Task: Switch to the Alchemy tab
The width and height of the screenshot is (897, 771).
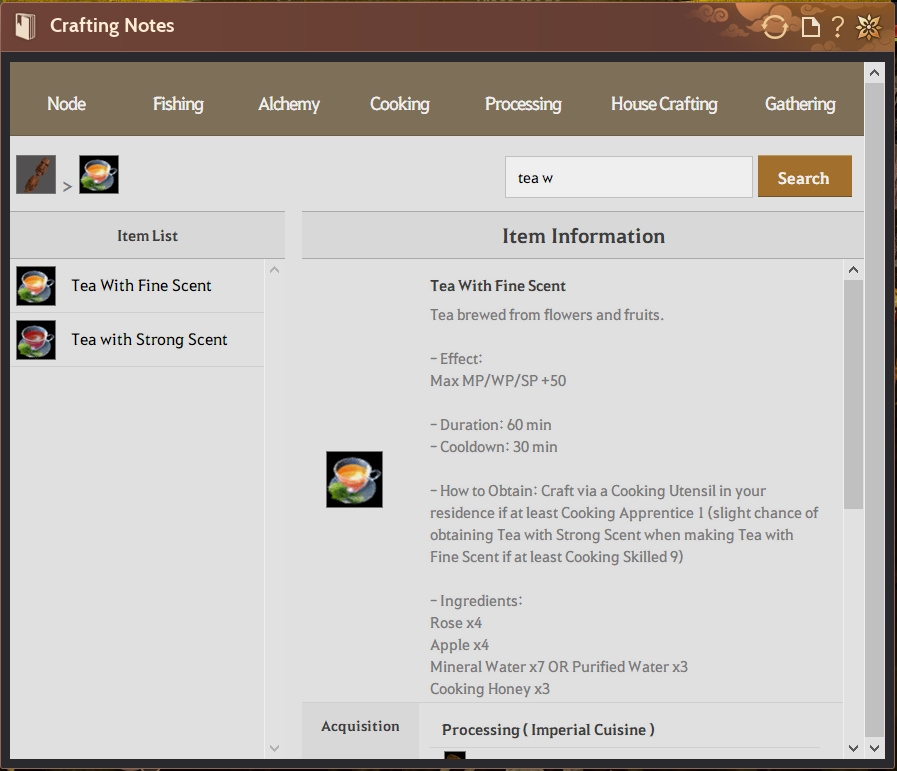Action: [x=289, y=104]
